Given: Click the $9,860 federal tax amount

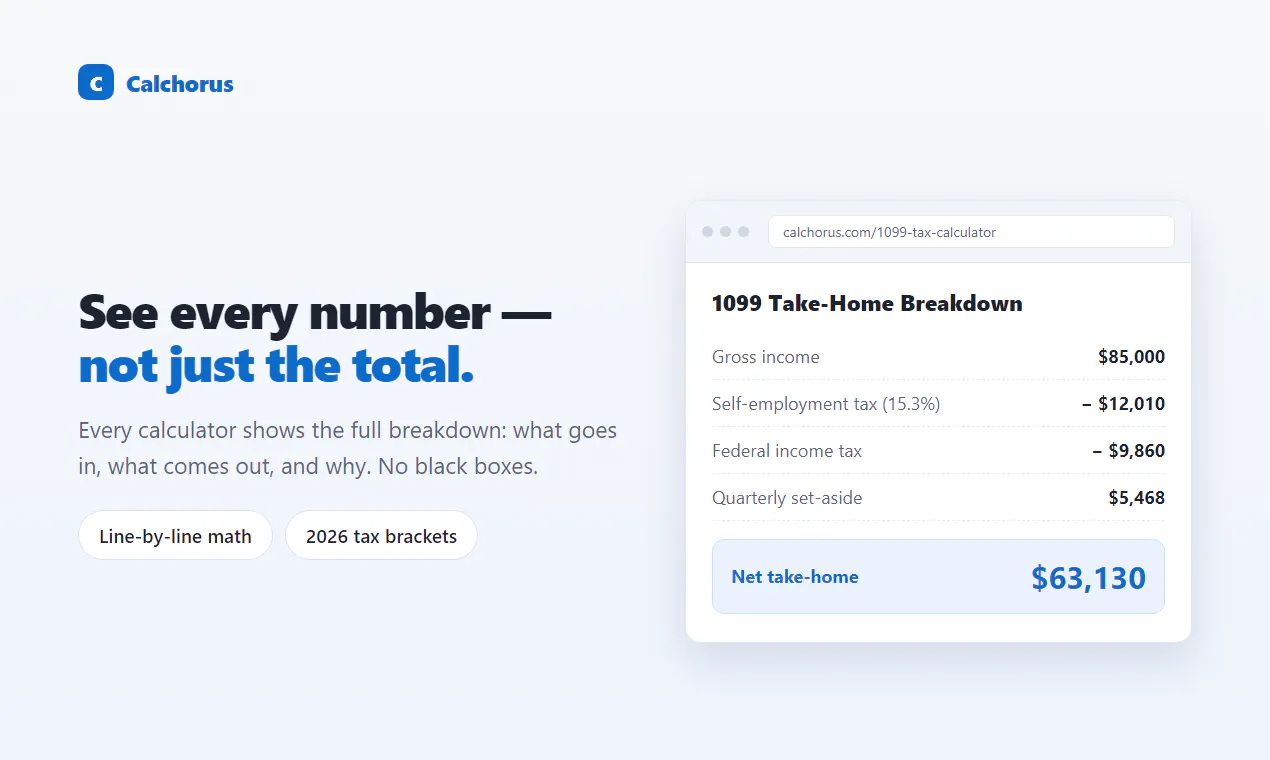Looking at the screenshot, I should point(1128,451).
